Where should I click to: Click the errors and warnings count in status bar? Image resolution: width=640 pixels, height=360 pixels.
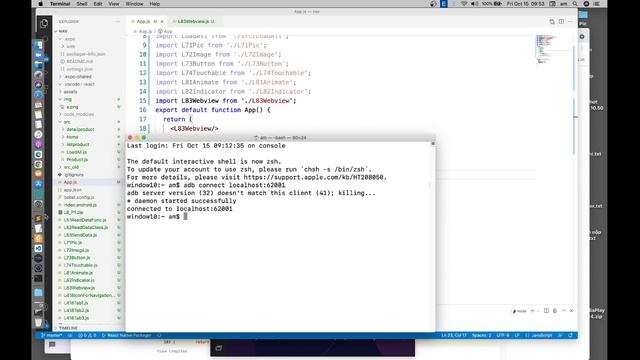87,336
